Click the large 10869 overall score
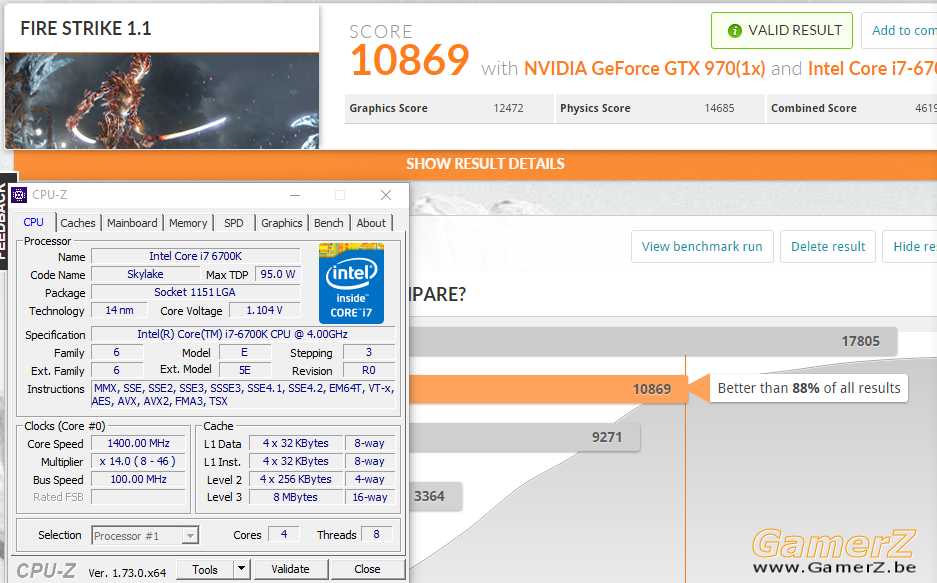This screenshot has width=937, height=583. (410, 60)
